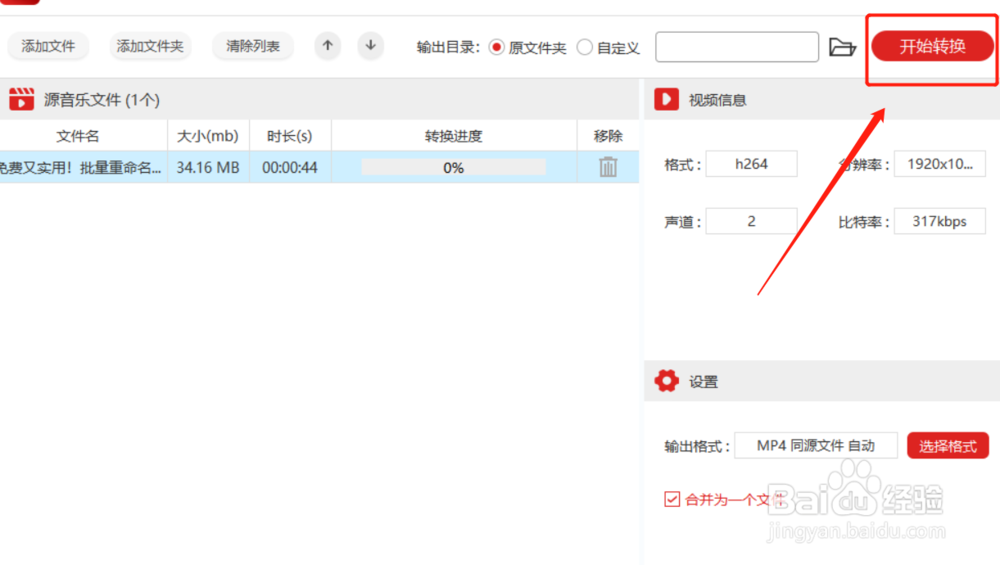This screenshot has width=1000, height=565.
Task: Click the 视频信息 panel title
Action: point(717,100)
